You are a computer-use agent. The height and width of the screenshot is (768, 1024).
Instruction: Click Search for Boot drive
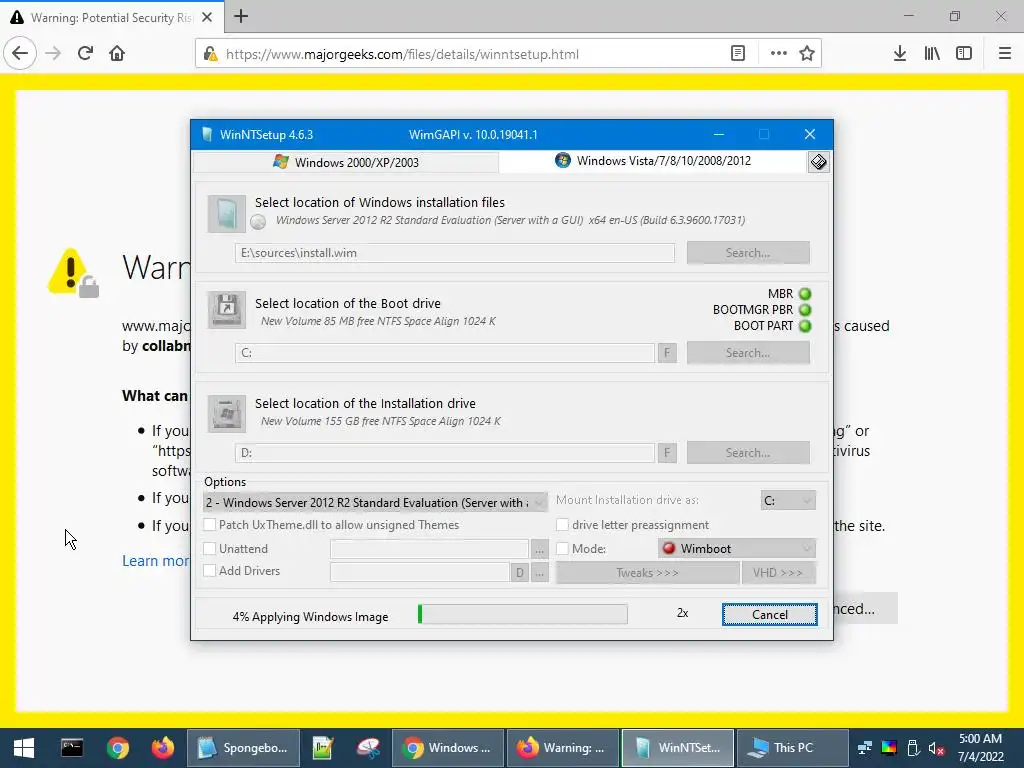pyautogui.click(x=748, y=353)
